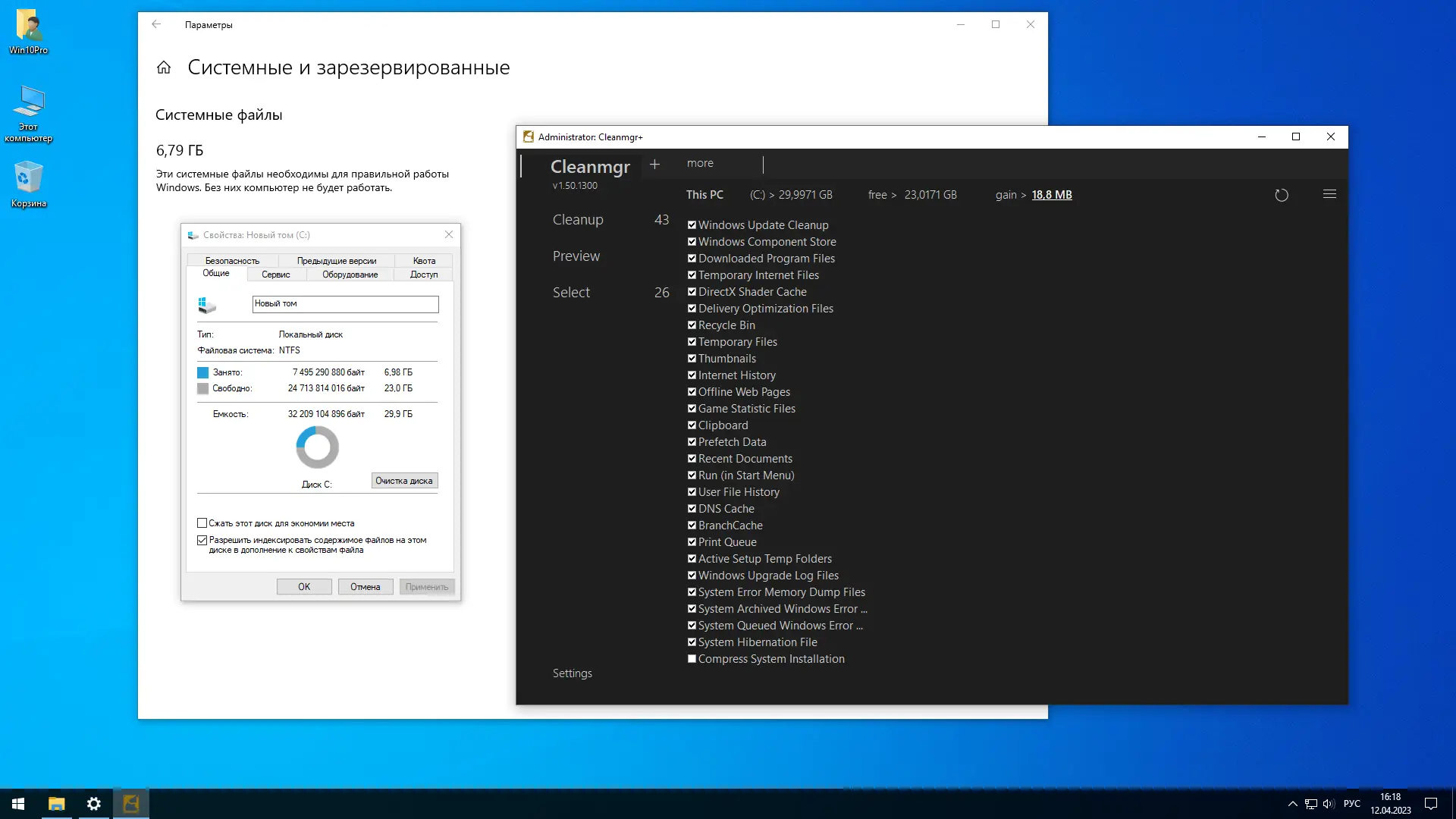The image size is (1456, 819).
Task: Open the Безопасность tab in properties
Action: pyautogui.click(x=232, y=261)
